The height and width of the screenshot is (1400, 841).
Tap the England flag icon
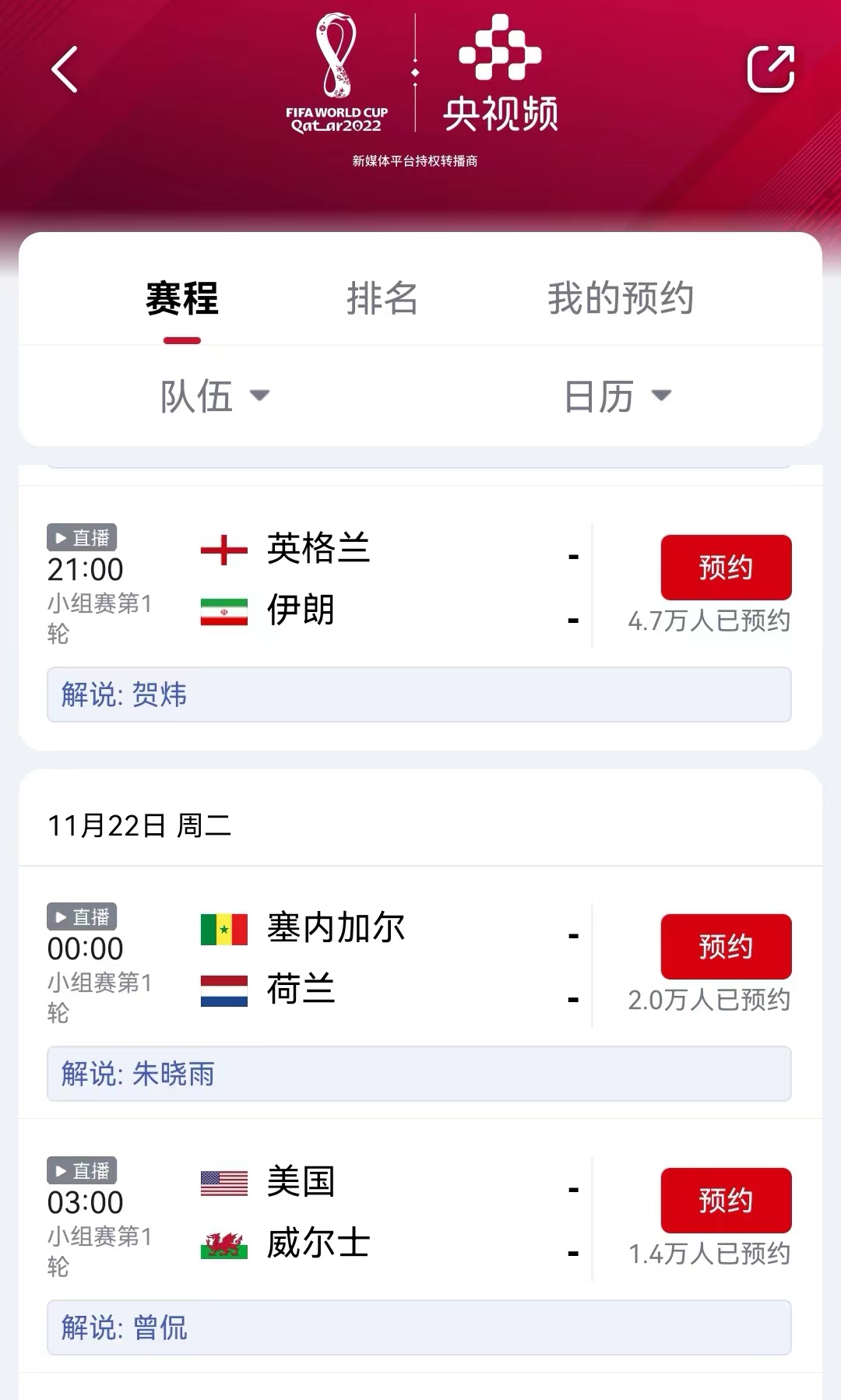click(224, 550)
